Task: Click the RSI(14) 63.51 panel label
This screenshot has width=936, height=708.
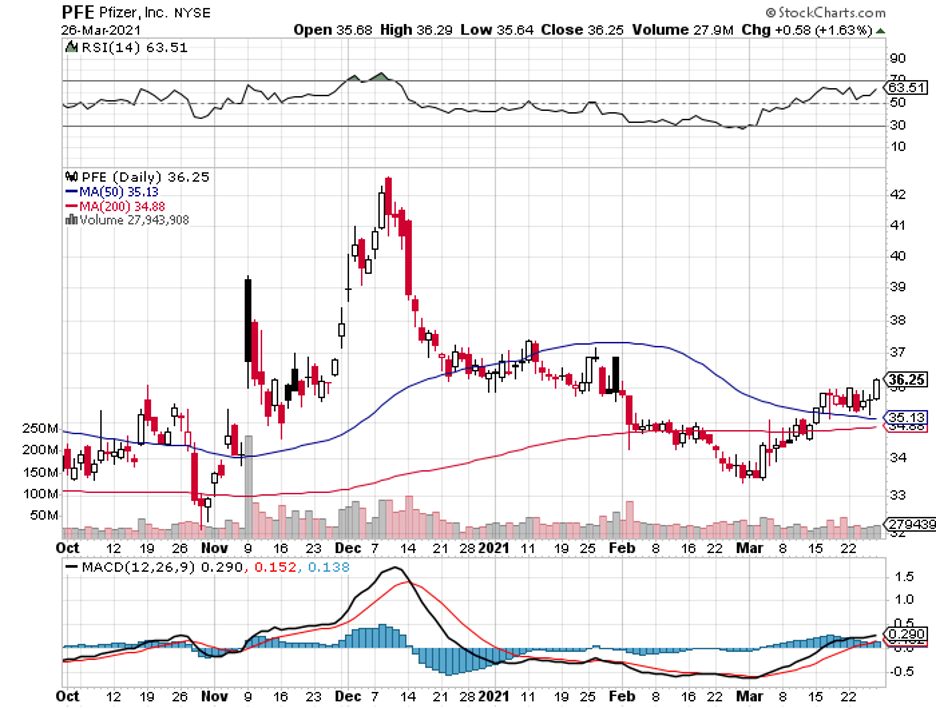Action: pos(134,47)
